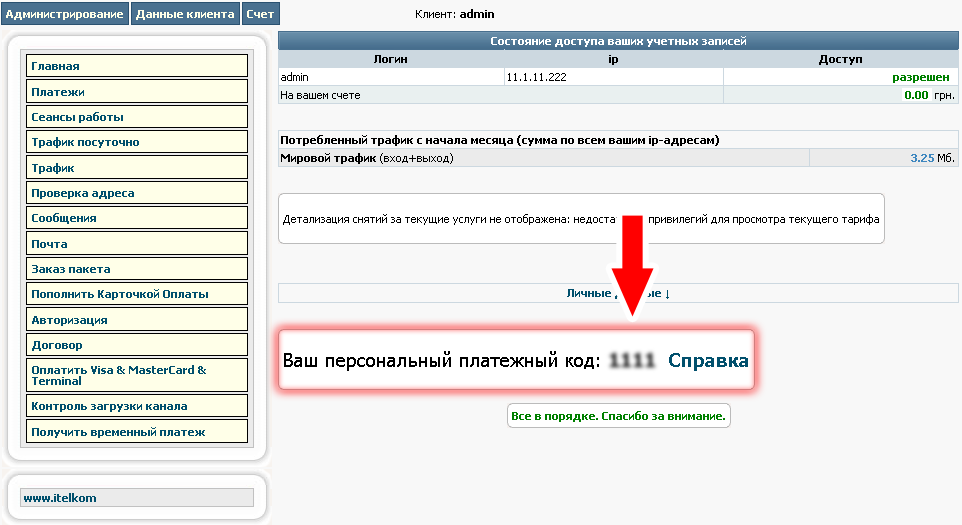This screenshot has height=525, width=962.
Task: Select Заказ пакета in sidebar
Action: 137,269
